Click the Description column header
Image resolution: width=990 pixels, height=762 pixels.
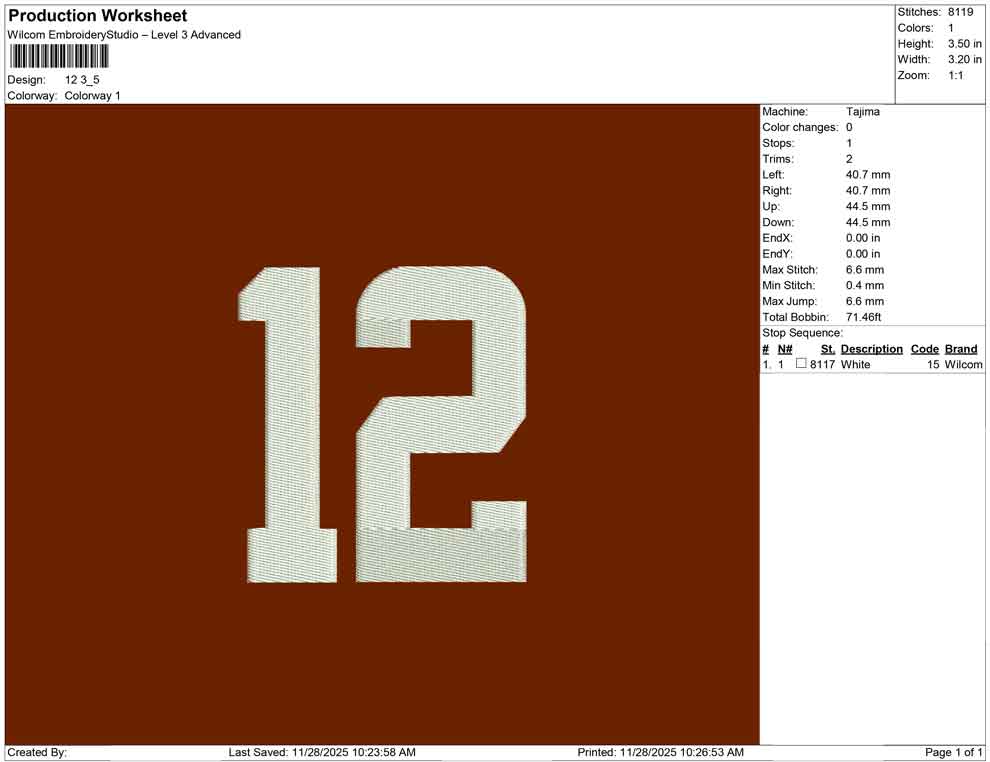871,348
